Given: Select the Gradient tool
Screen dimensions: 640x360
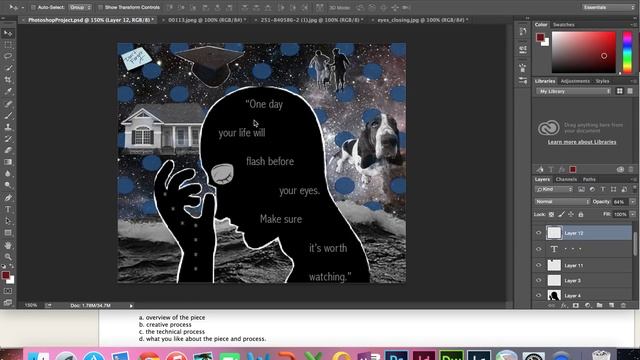Looking at the screenshot, I should pyautogui.click(x=8, y=162).
